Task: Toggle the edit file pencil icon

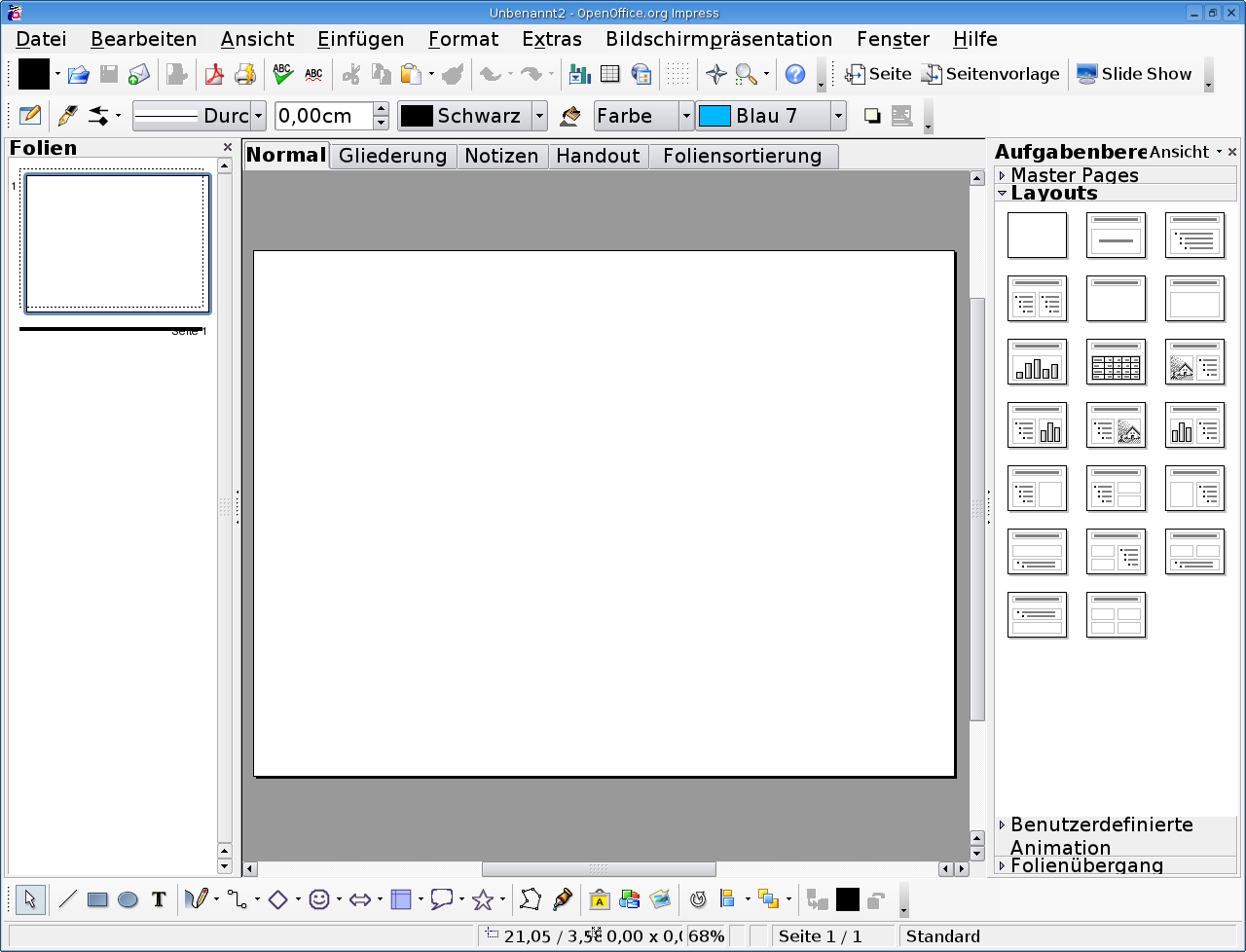Action: (30, 116)
